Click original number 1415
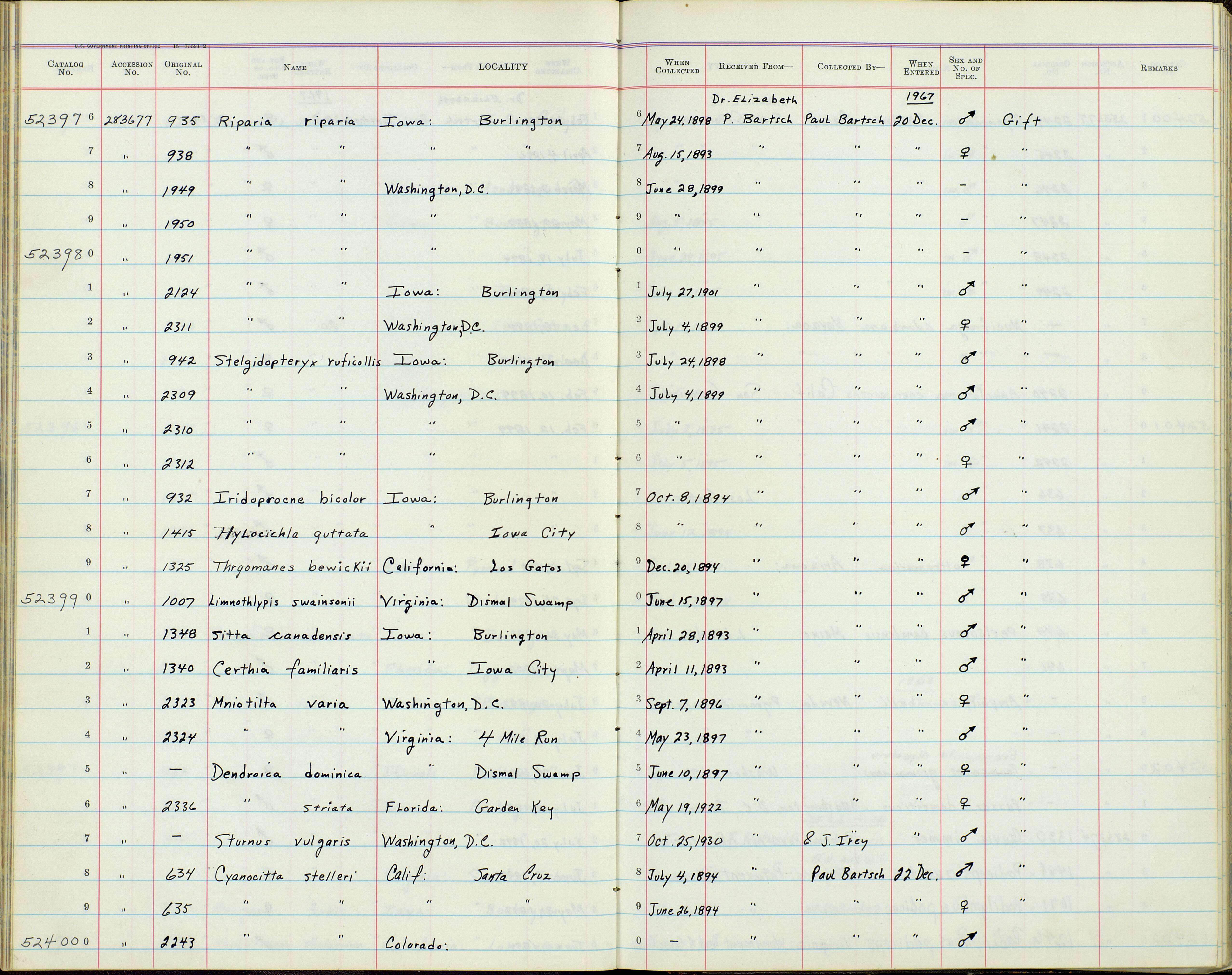The width and height of the screenshot is (1232, 975). point(179,534)
